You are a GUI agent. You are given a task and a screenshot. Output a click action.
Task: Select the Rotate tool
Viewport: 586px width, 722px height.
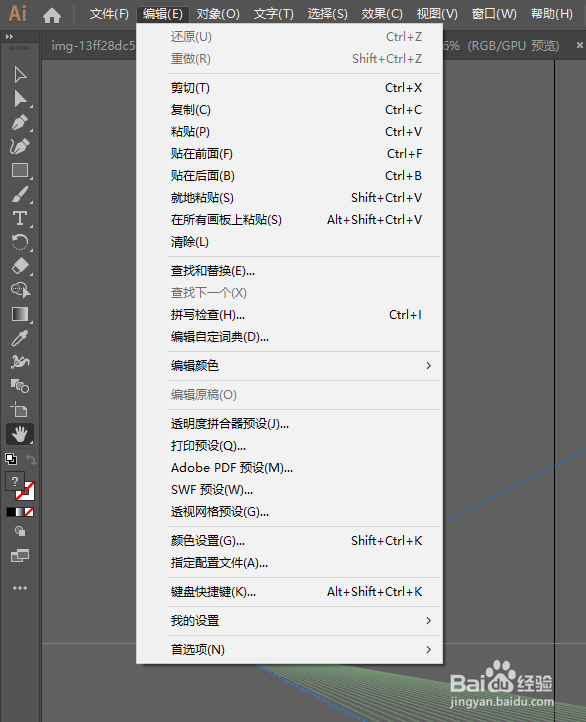(20, 242)
